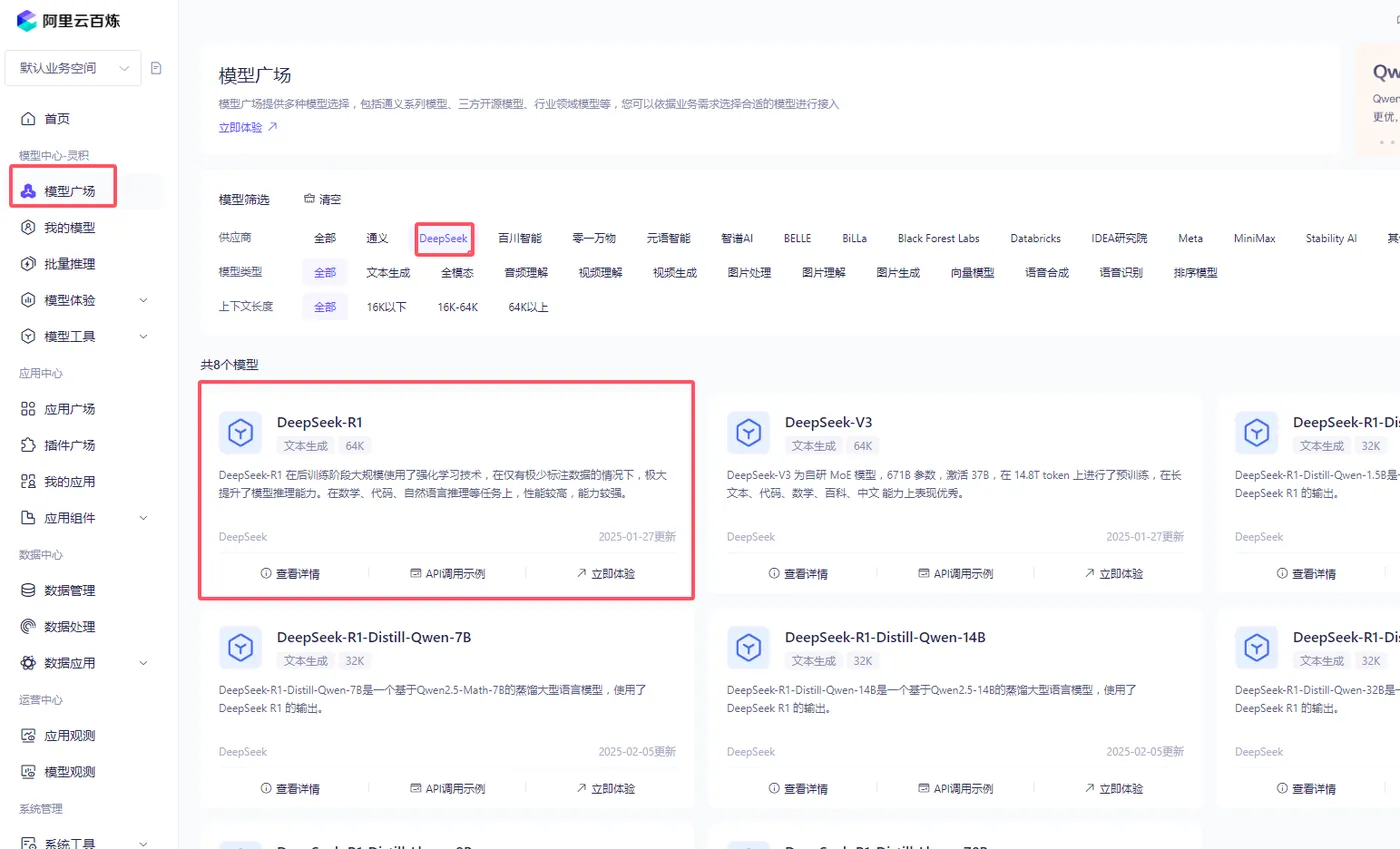Open 查看详情 on the DeepSeek-R1-Distill-Qwen-14B card

798,789
